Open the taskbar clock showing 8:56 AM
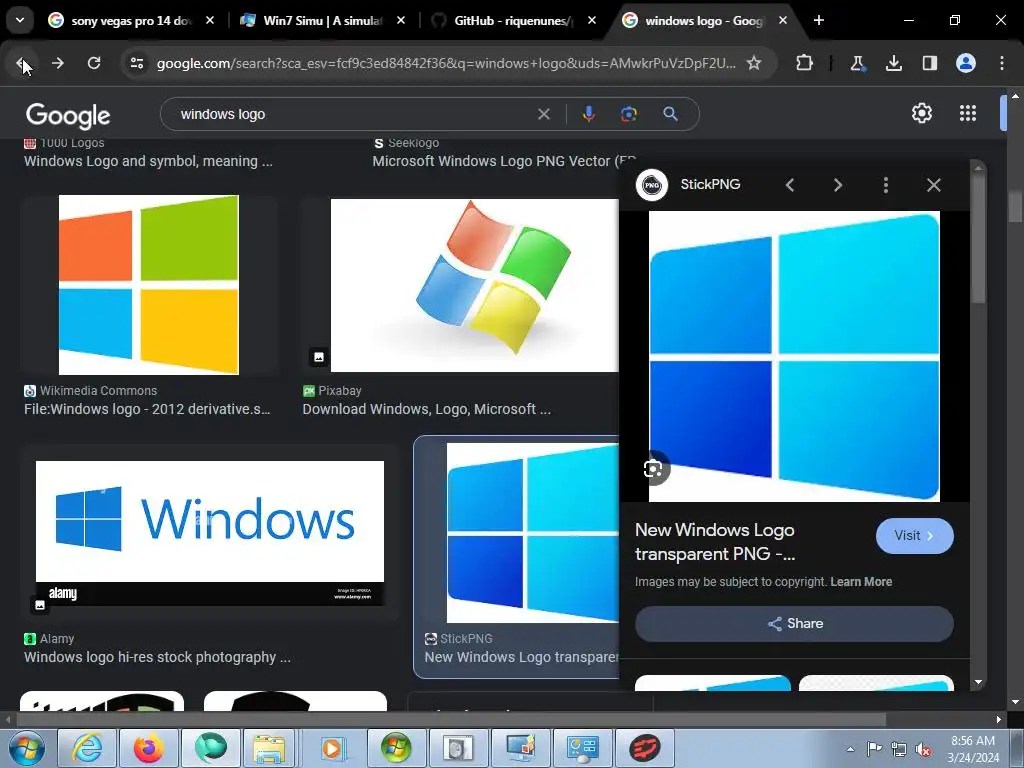Viewport: 1024px width, 768px height. point(973,749)
